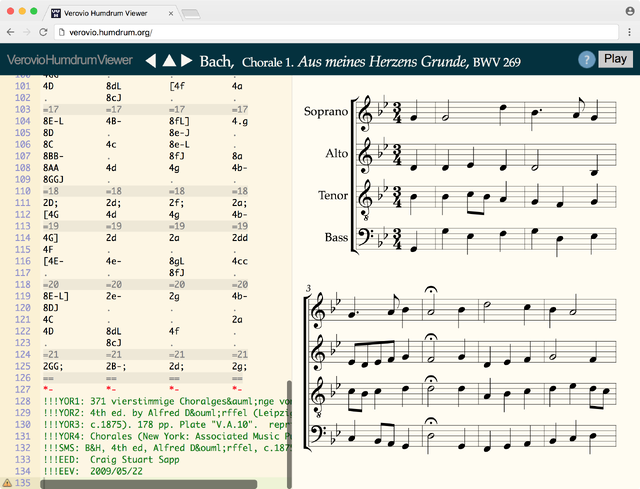The width and height of the screenshot is (640, 489).
Task: Go to the next chorale with right arrow
Action: (186, 61)
